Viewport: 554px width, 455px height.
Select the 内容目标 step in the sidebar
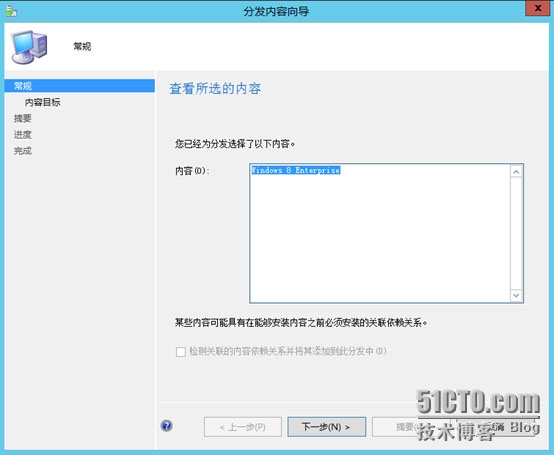pyautogui.click(x=42, y=102)
